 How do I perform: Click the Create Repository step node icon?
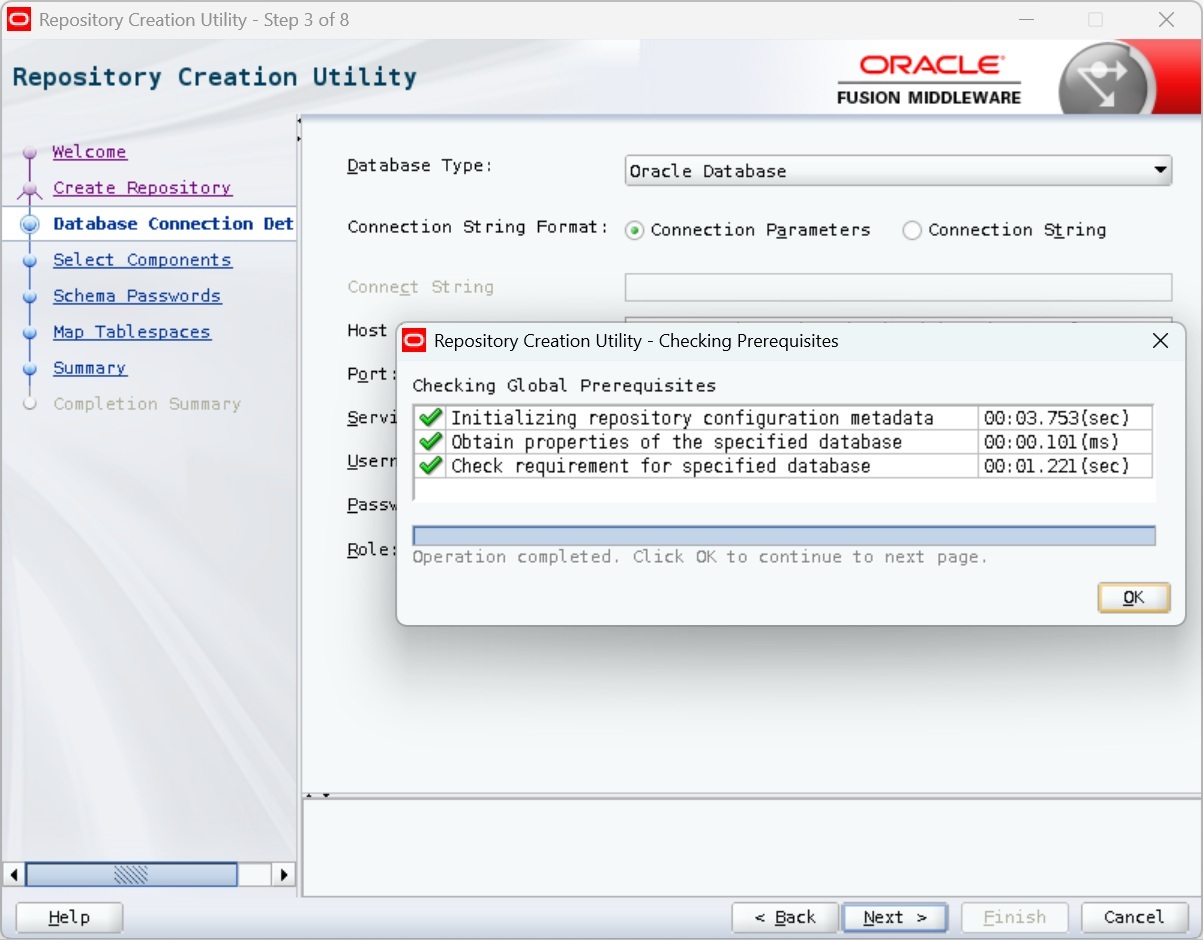30,188
